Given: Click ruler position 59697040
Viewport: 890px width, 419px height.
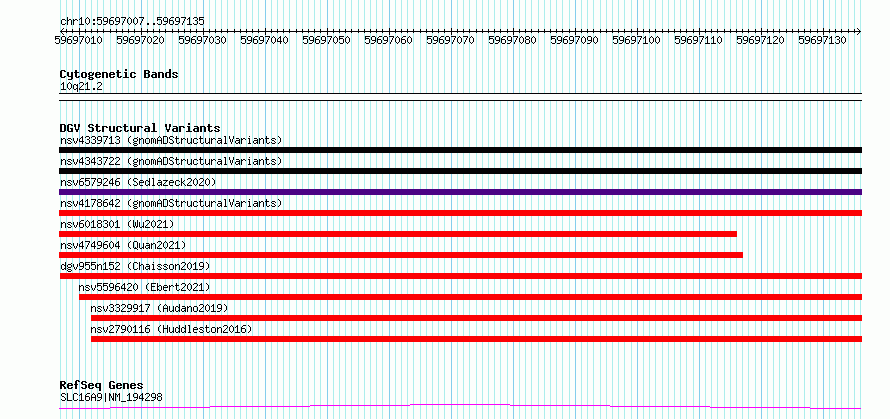Looking at the screenshot, I should click(x=265, y=40).
